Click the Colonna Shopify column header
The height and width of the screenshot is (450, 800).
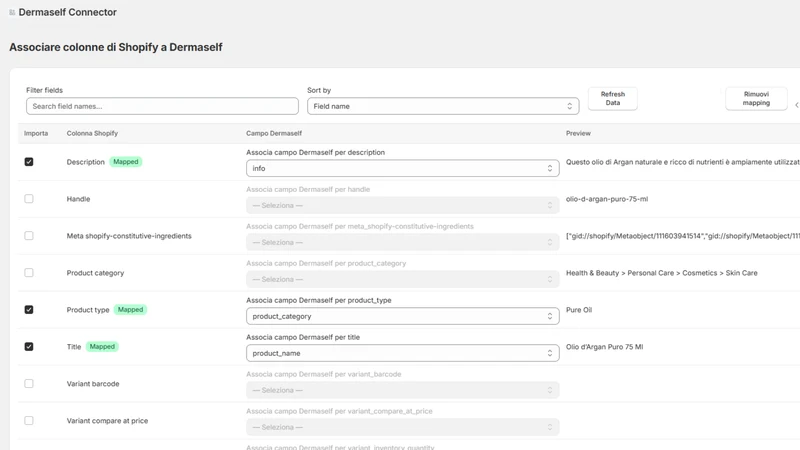click(92, 133)
